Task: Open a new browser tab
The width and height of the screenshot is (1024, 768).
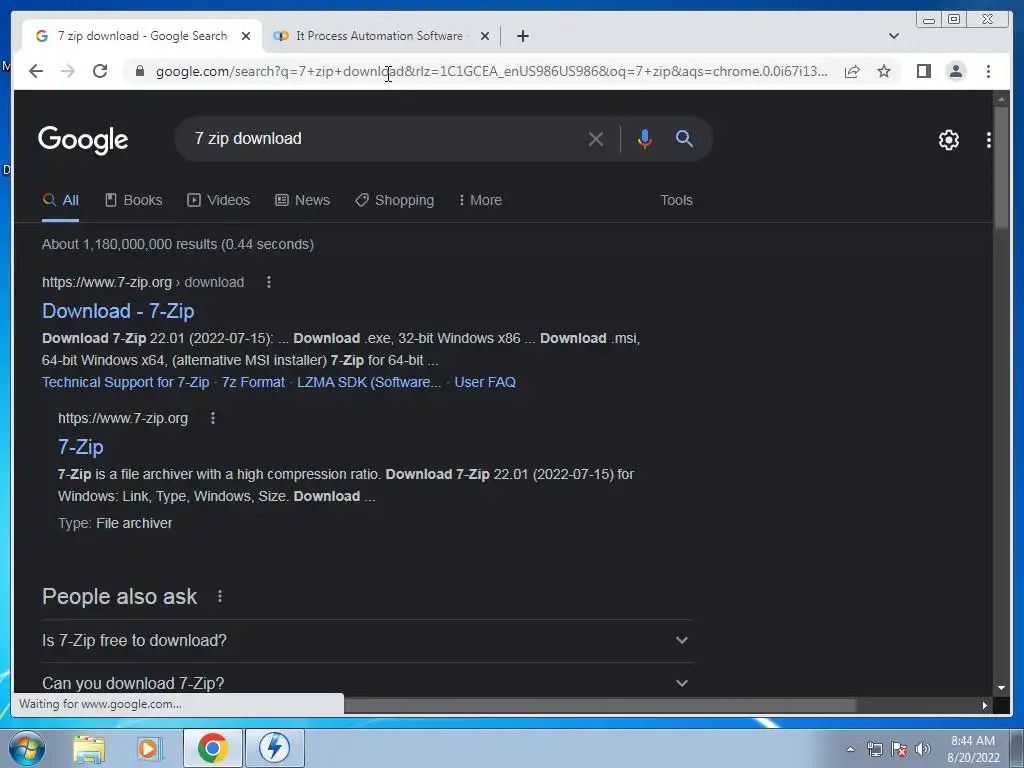Action: click(522, 36)
